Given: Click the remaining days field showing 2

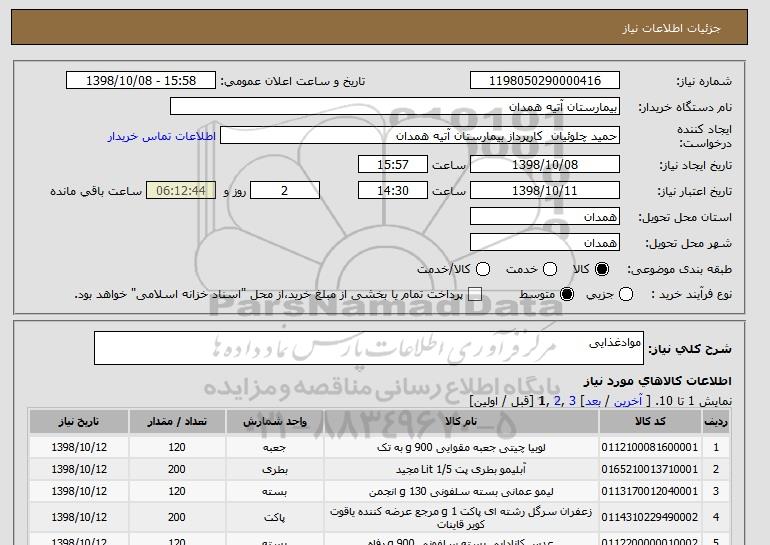Looking at the screenshot, I should coord(285,191).
